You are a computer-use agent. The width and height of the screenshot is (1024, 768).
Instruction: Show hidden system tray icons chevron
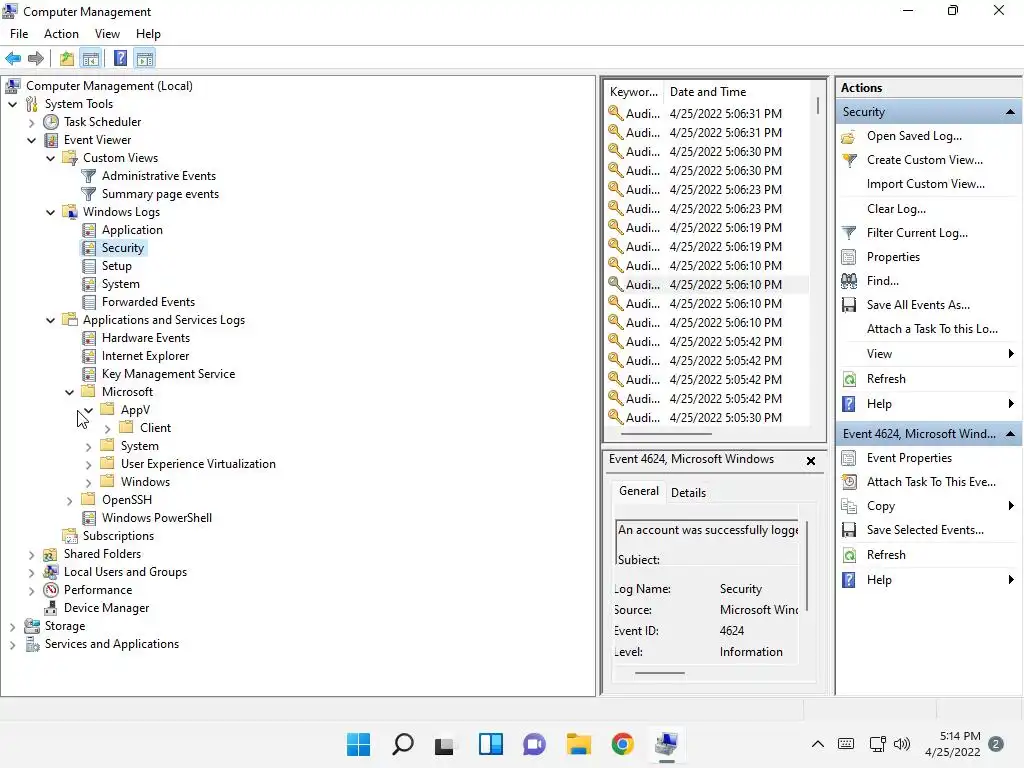[x=818, y=744]
